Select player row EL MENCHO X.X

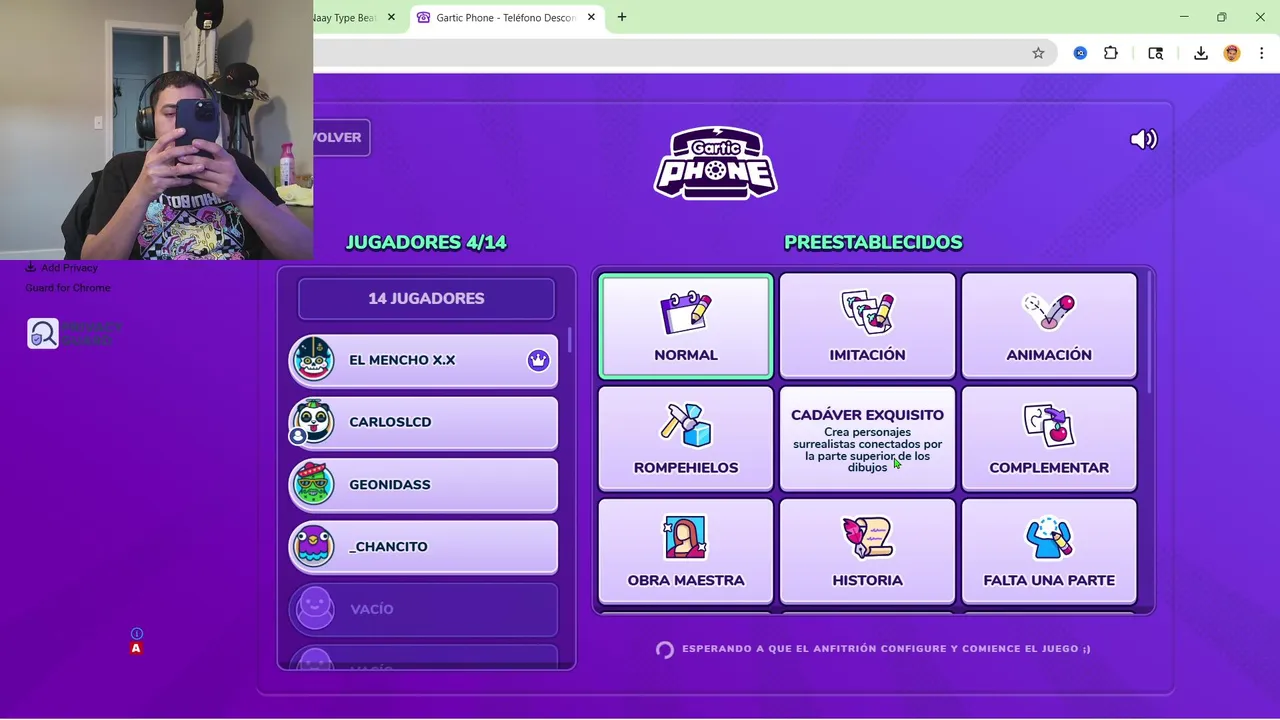point(424,360)
